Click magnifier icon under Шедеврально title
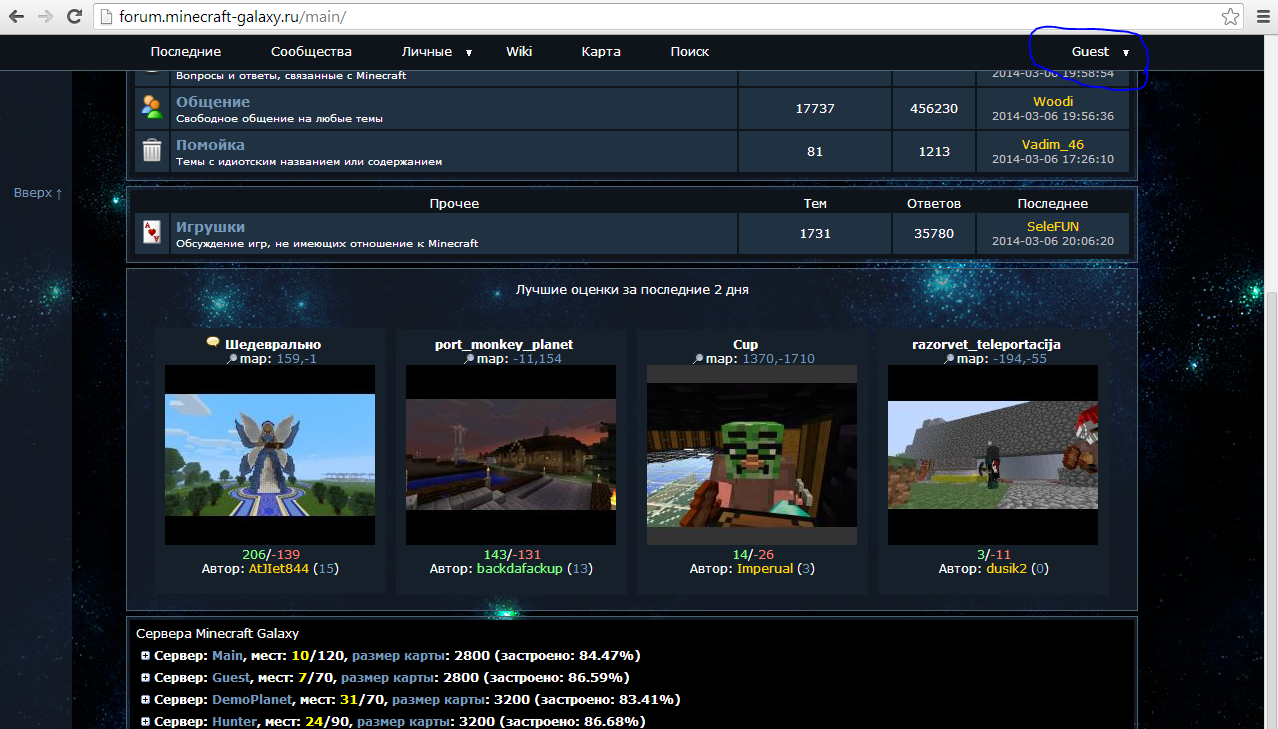The width and height of the screenshot is (1278, 729). (x=231, y=358)
